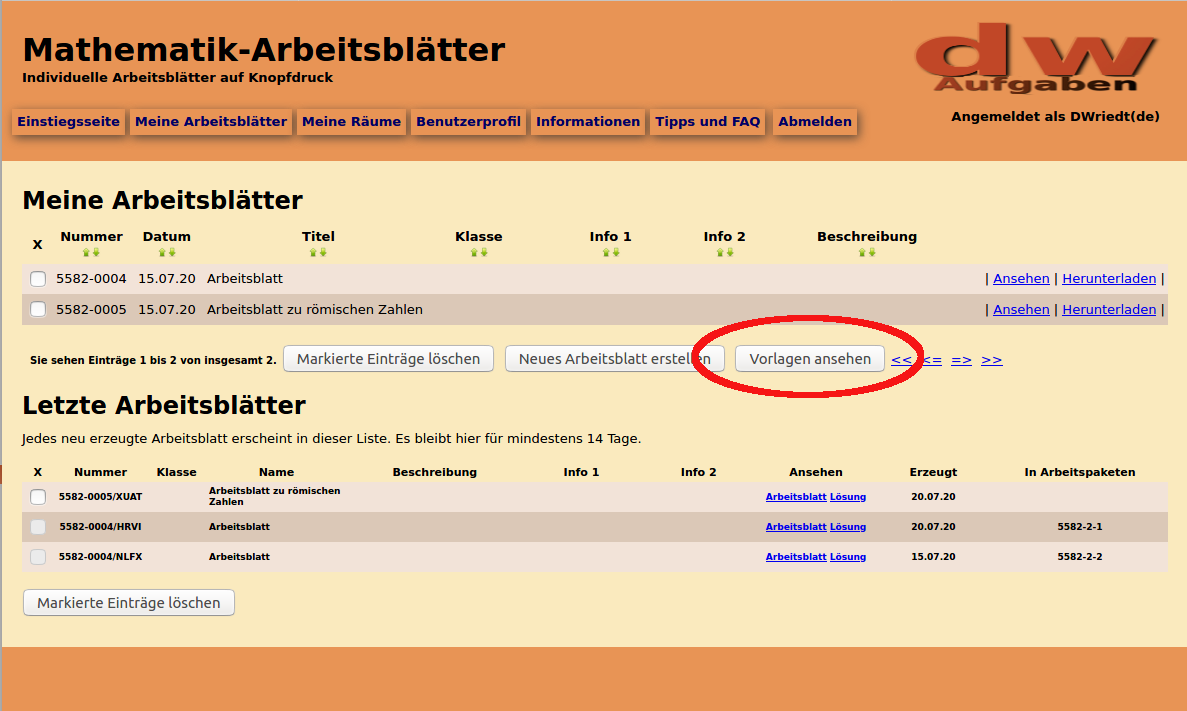
Task: Open Benutzerprofil menu item
Action: [x=469, y=122]
